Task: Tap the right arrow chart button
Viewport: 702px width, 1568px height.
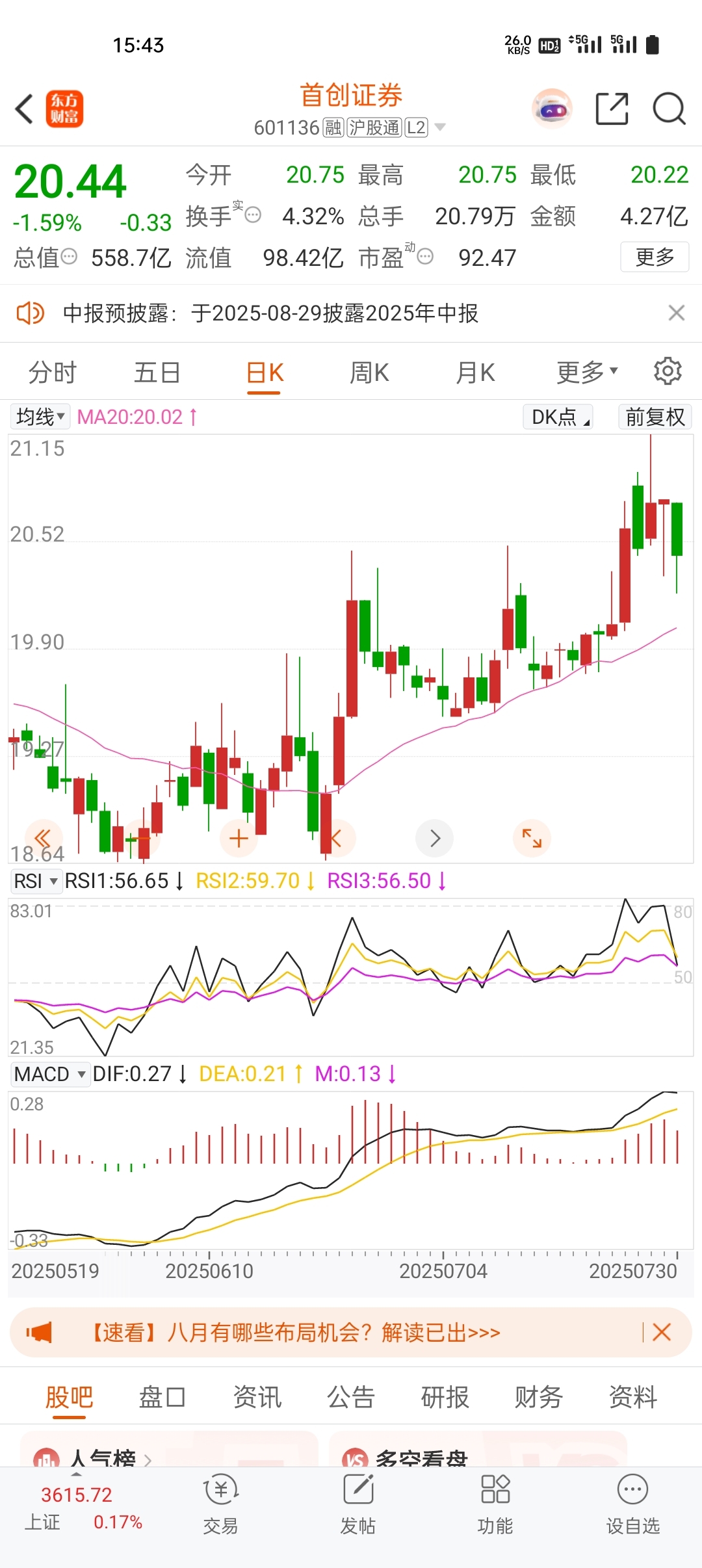Action: [435, 838]
